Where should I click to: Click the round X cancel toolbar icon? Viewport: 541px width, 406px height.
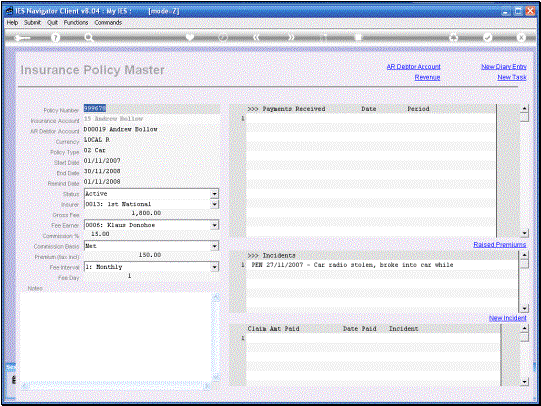tap(521, 38)
